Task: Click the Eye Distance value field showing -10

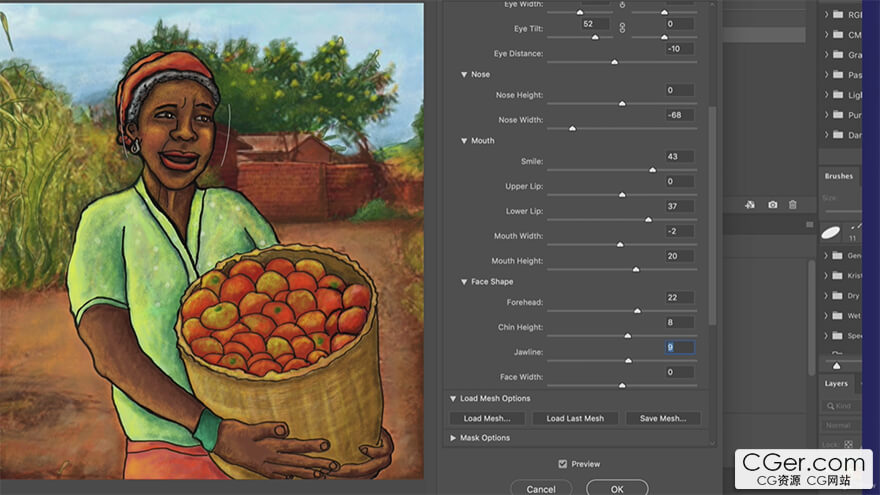Action: point(680,49)
